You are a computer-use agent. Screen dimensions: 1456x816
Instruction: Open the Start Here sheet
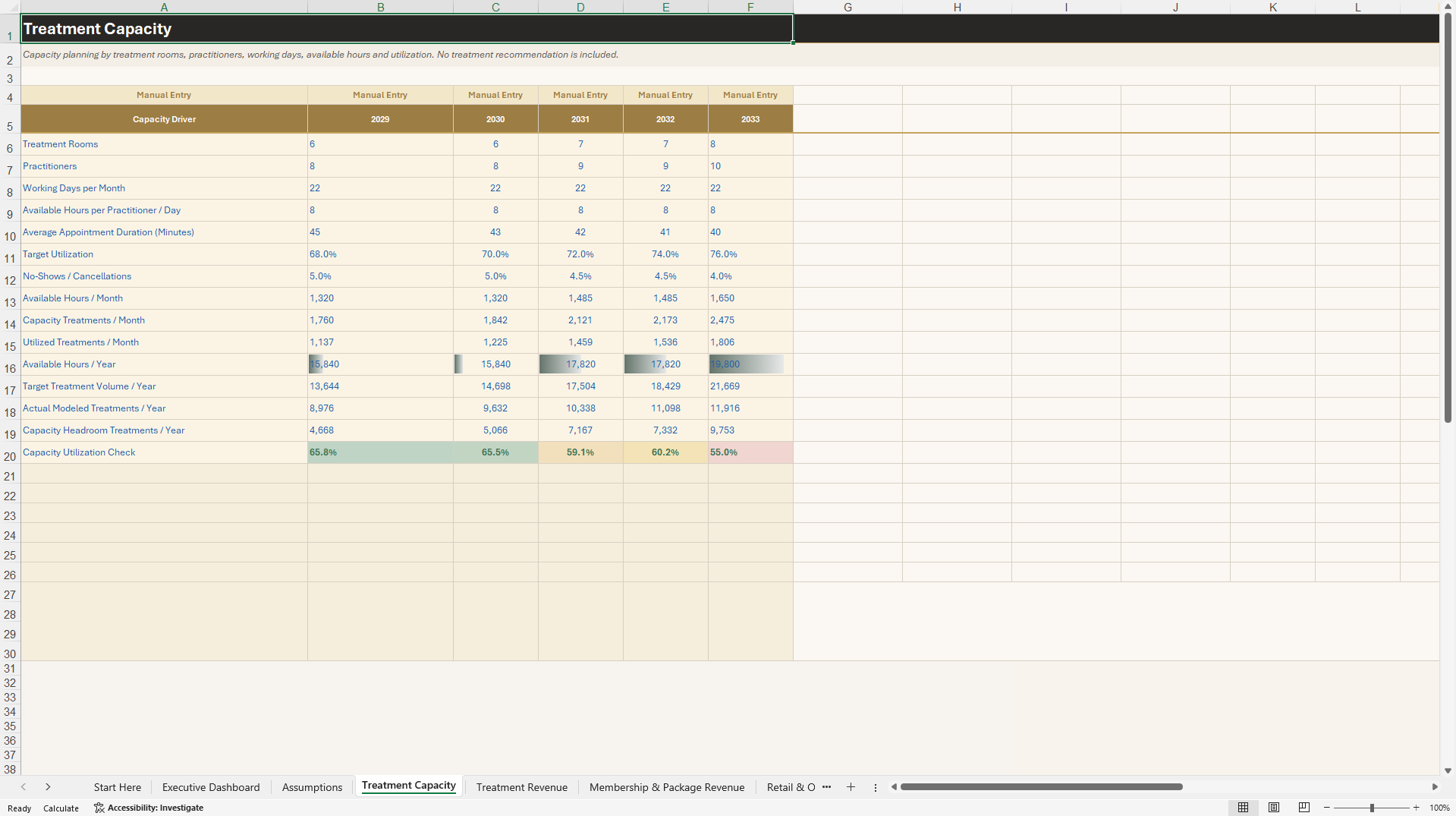point(118,787)
